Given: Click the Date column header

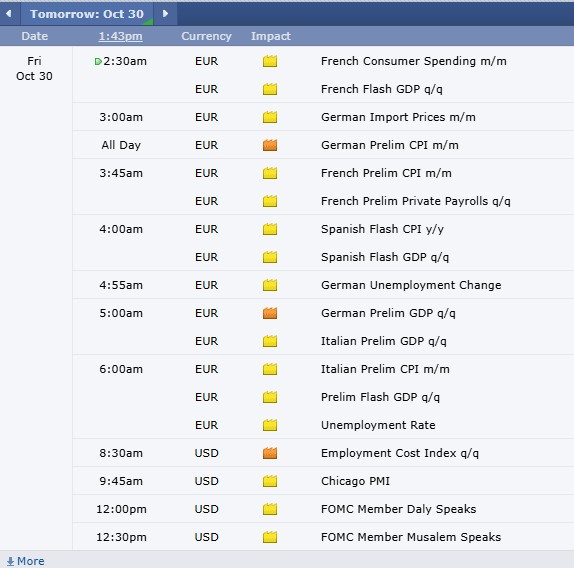Looking at the screenshot, I should [x=34, y=36].
